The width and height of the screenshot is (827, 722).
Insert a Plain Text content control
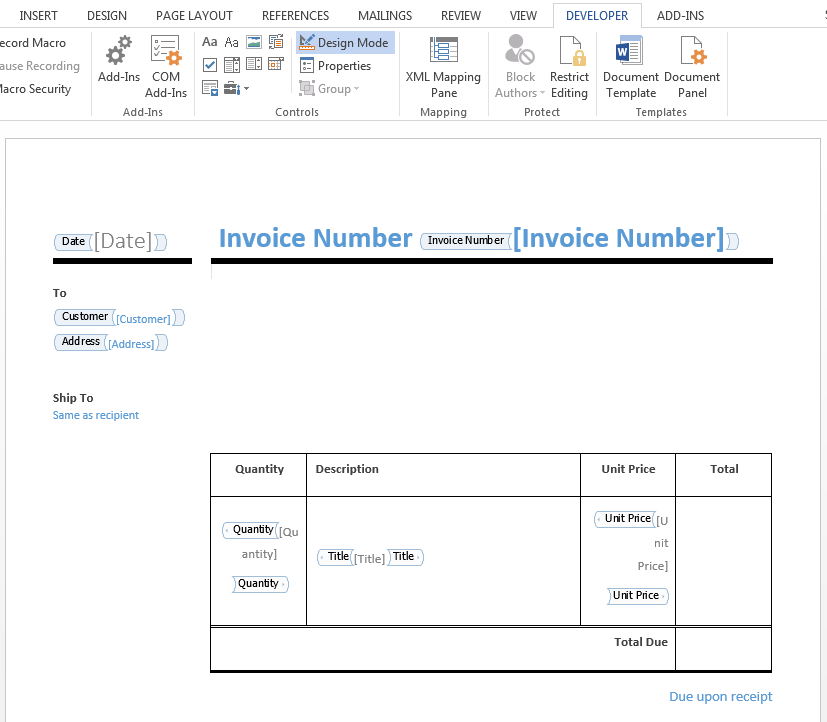[231, 42]
